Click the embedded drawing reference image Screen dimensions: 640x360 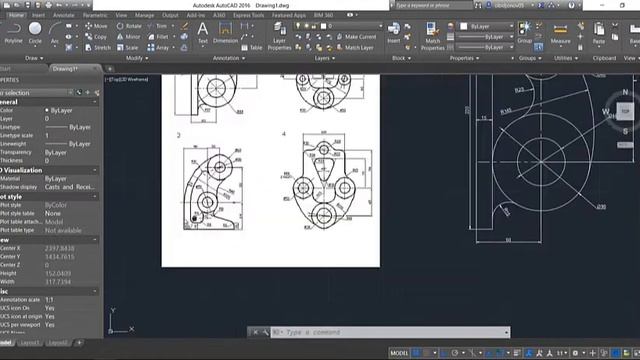(x=271, y=171)
